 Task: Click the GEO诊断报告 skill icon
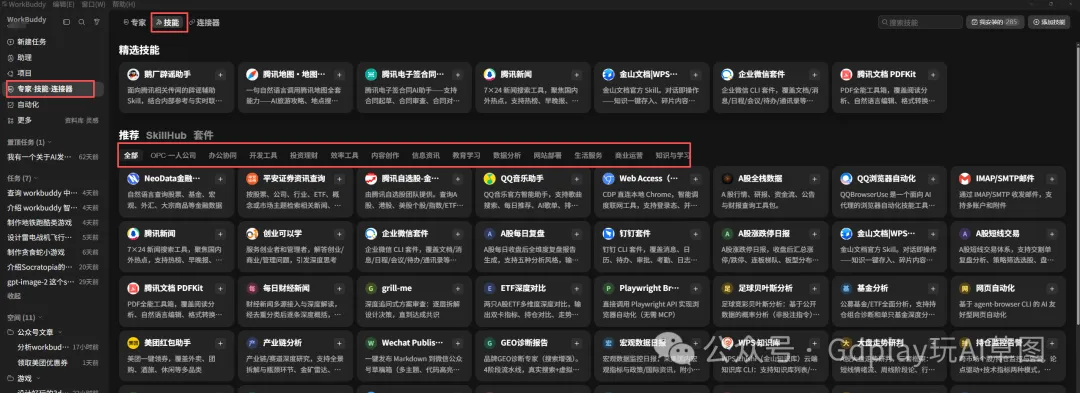click(x=489, y=342)
